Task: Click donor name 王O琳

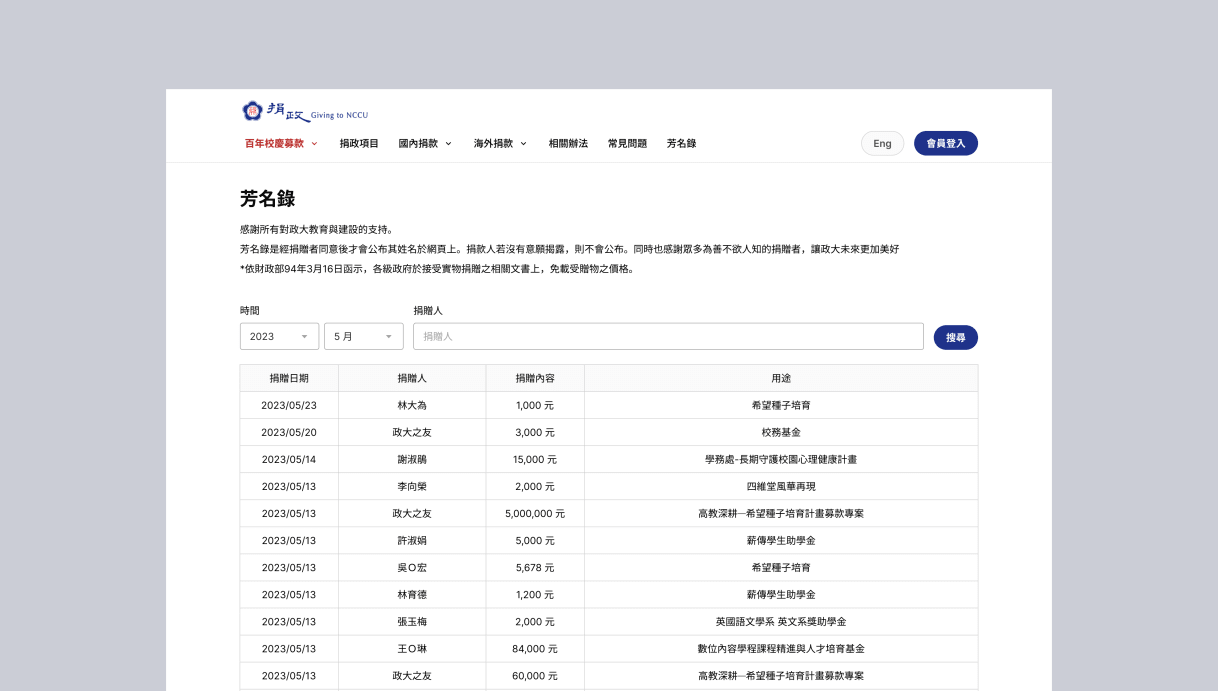Action: 412,648
